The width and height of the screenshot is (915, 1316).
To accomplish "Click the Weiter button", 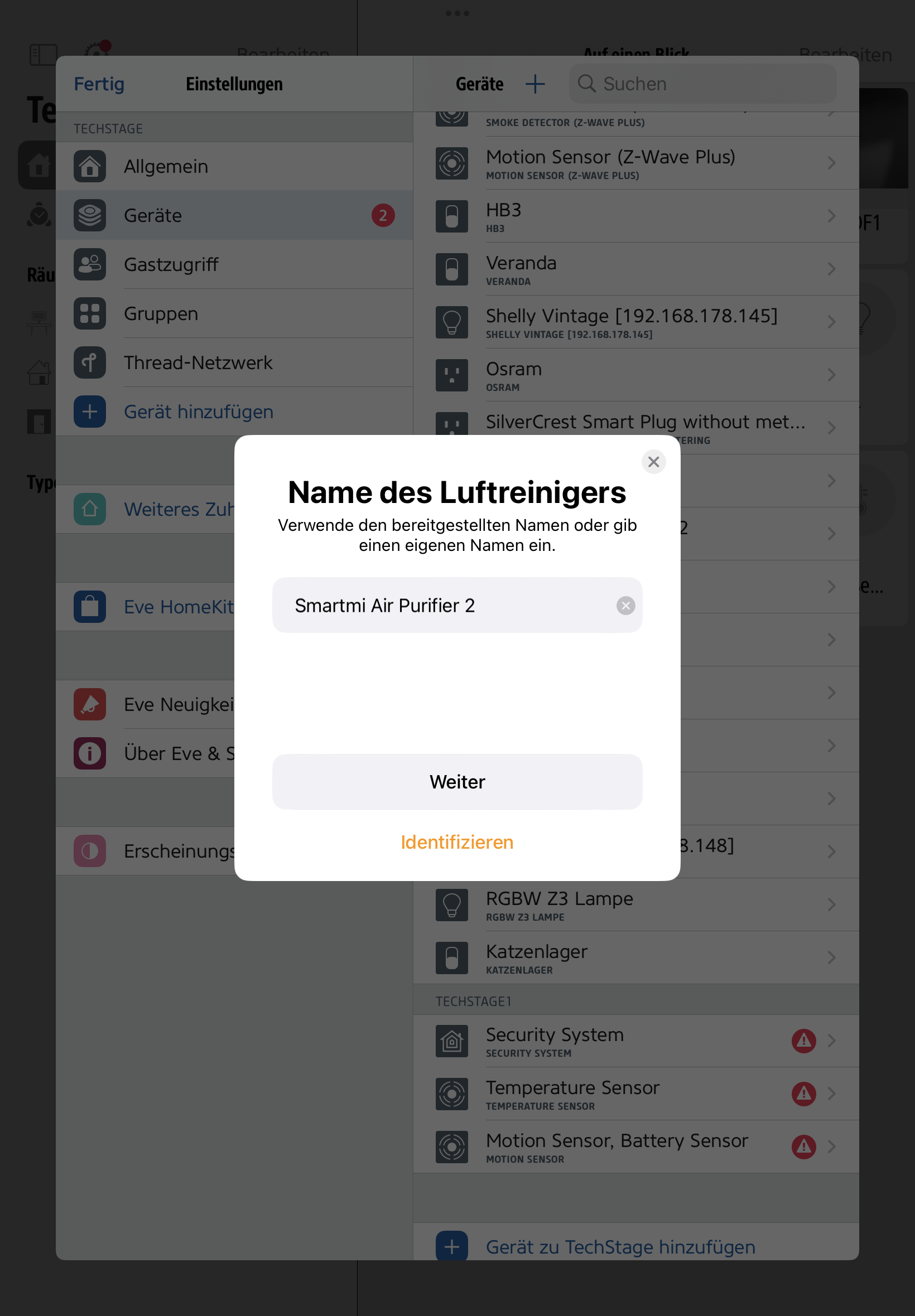I will point(457,781).
